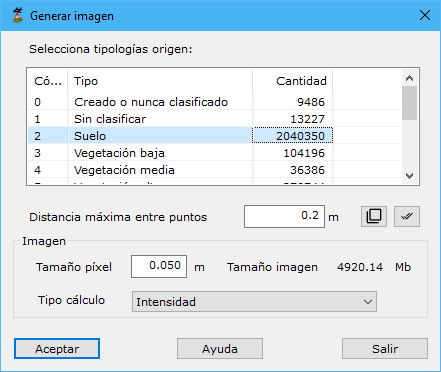Click the Aceptar button

coord(57,349)
